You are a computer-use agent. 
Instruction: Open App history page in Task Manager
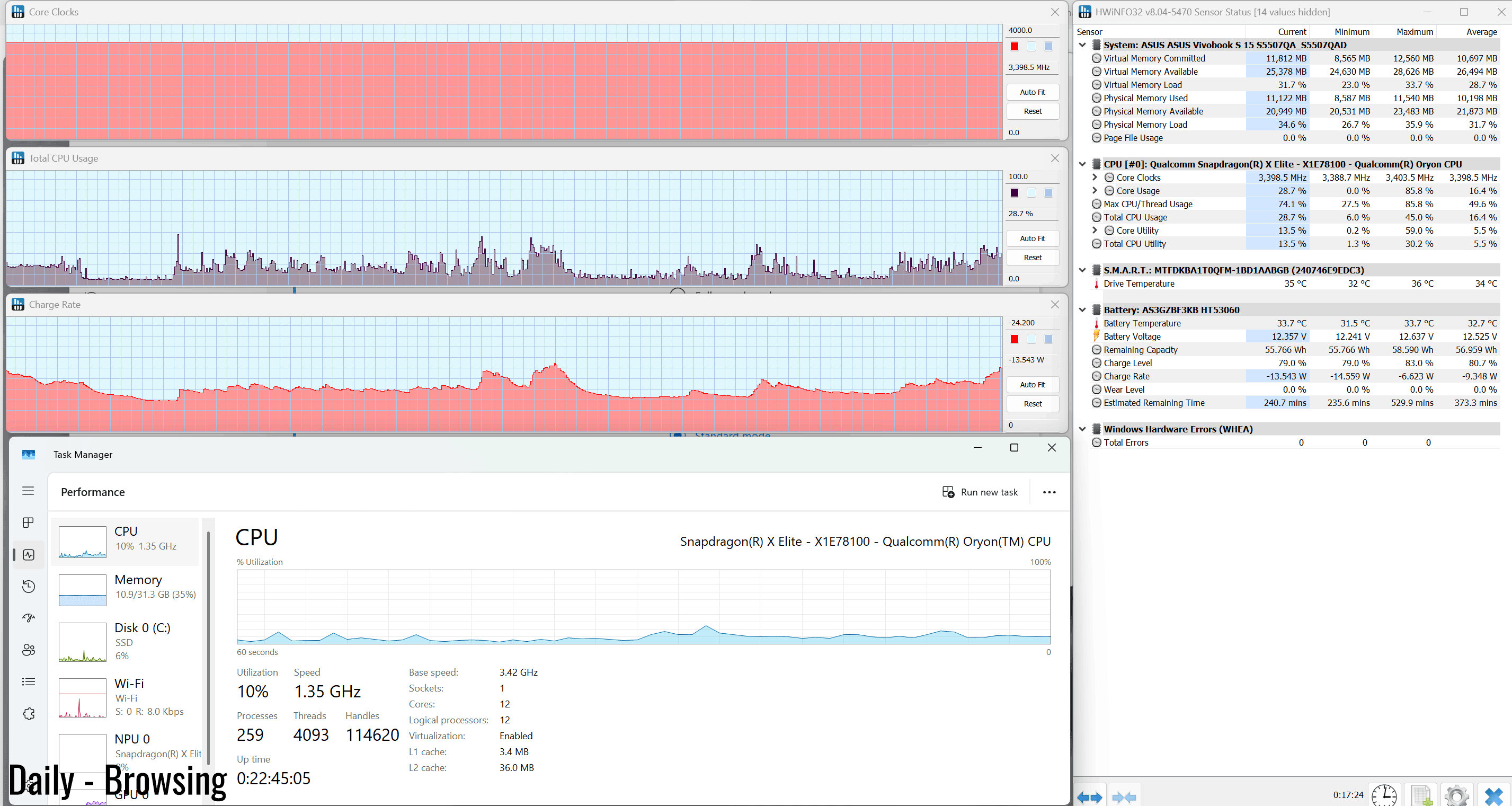[28, 587]
